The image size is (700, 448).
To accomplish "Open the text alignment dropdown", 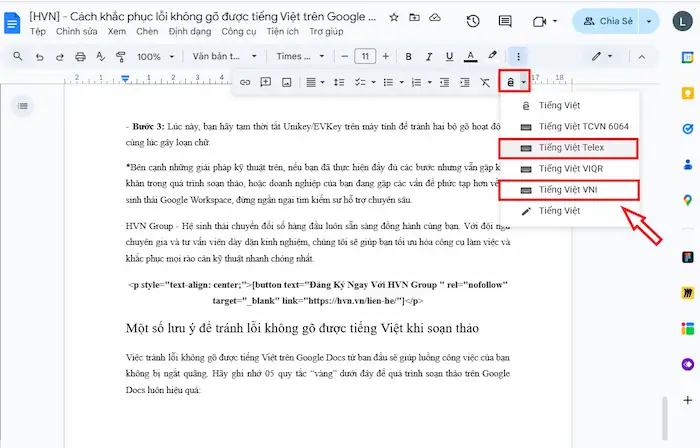I will coord(314,82).
